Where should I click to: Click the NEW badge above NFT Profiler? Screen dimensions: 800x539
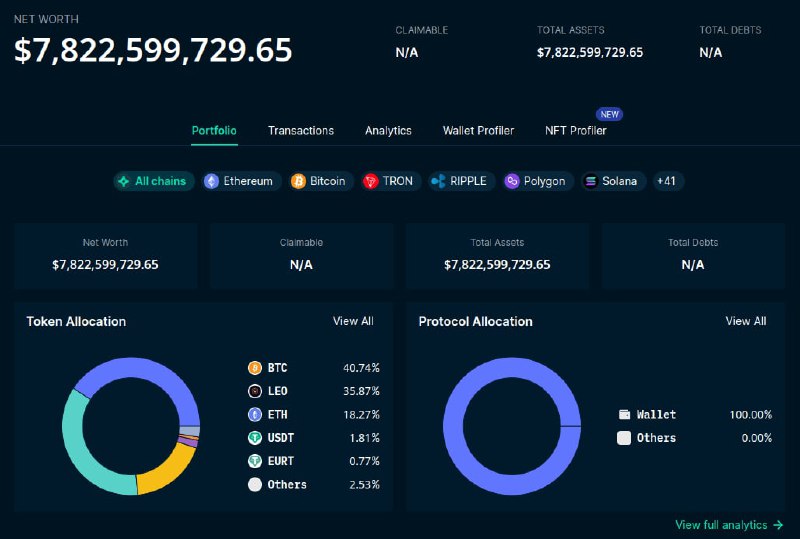[x=609, y=114]
